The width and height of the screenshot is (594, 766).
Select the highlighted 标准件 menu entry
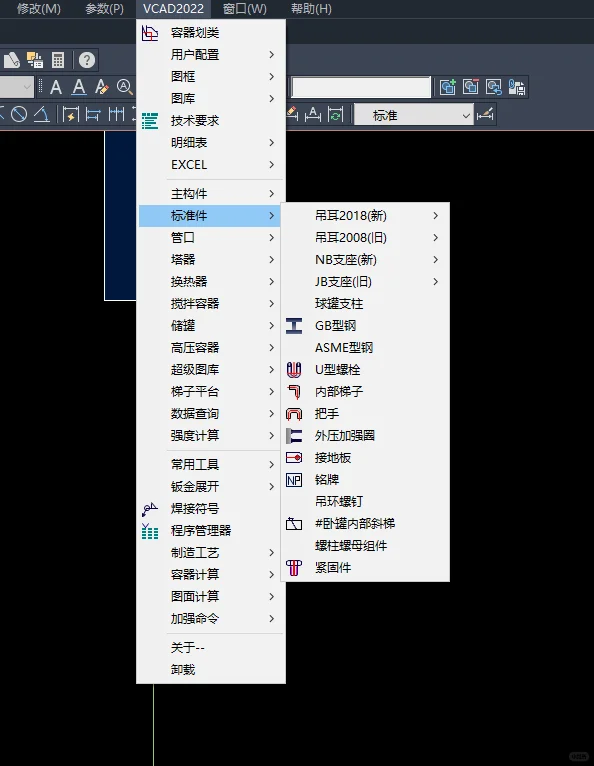(x=211, y=216)
